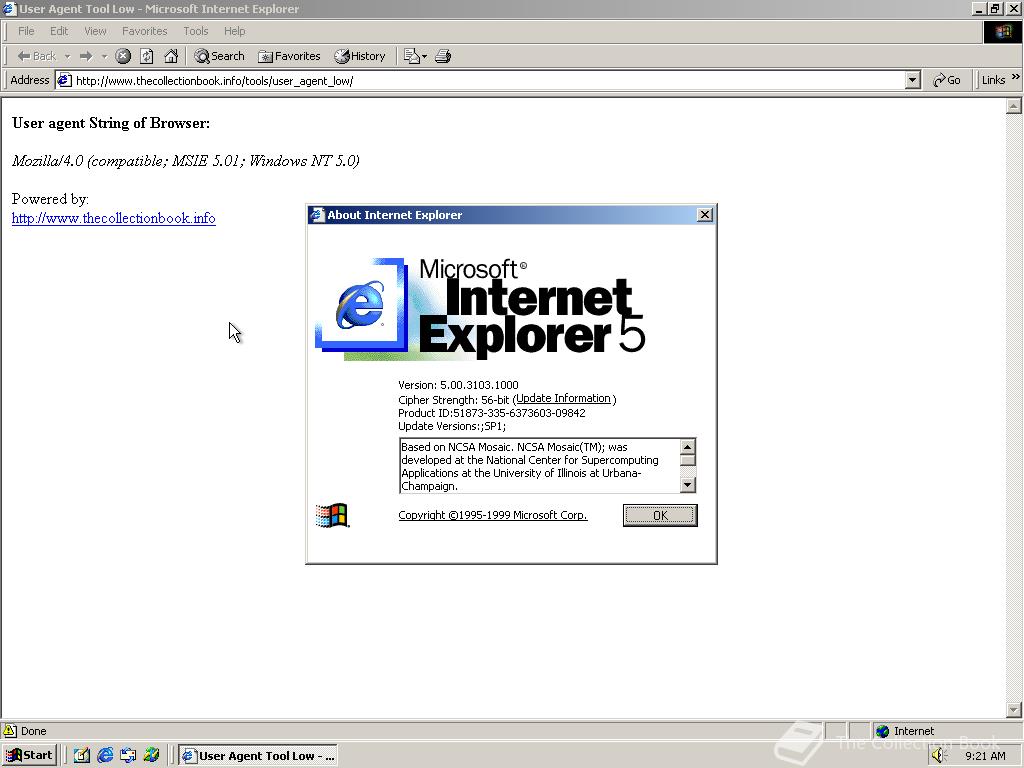
Task: Click the Windows flag logo in About dialog
Action: coord(332,515)
